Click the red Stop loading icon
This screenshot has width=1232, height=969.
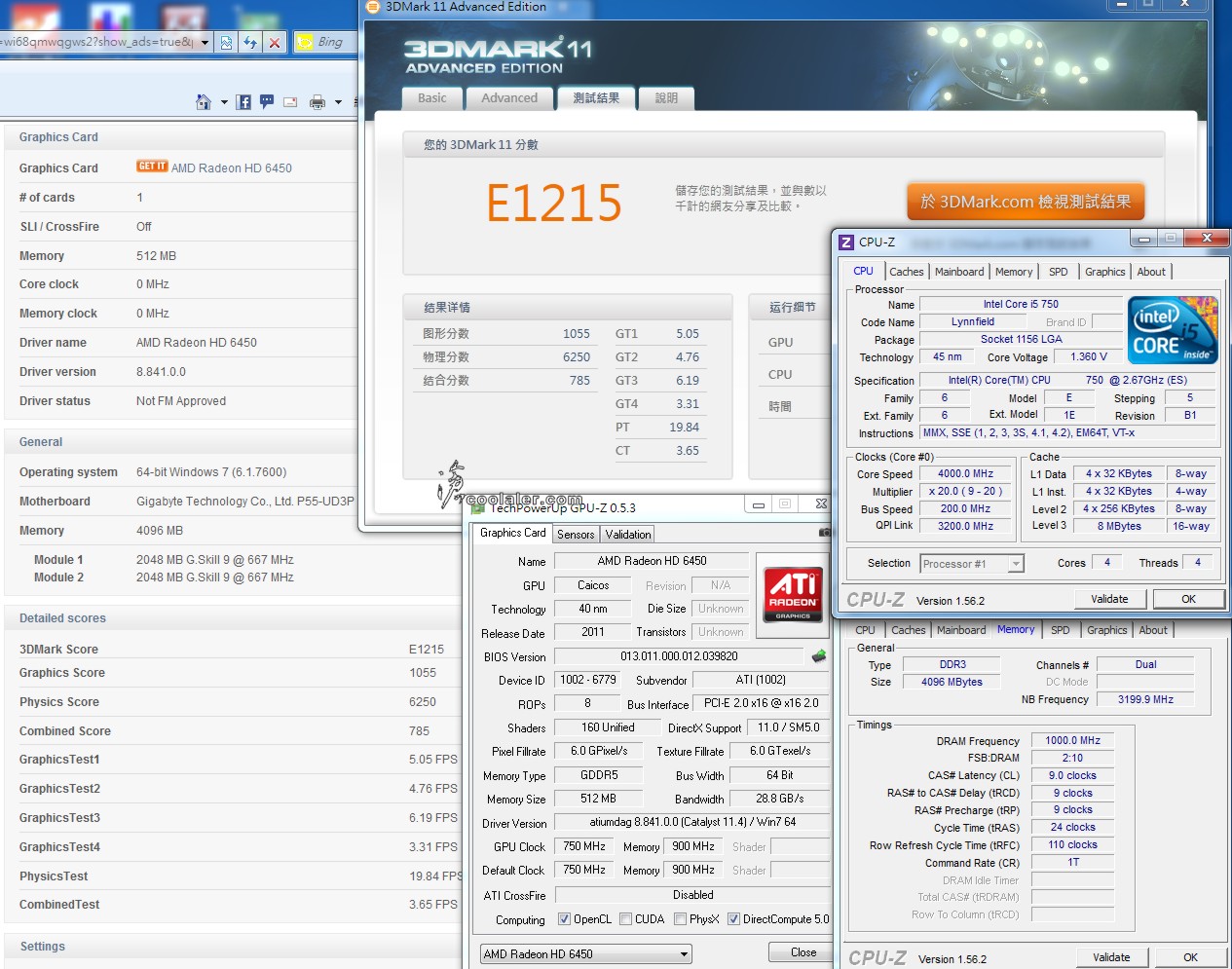(x=275, y=42)
